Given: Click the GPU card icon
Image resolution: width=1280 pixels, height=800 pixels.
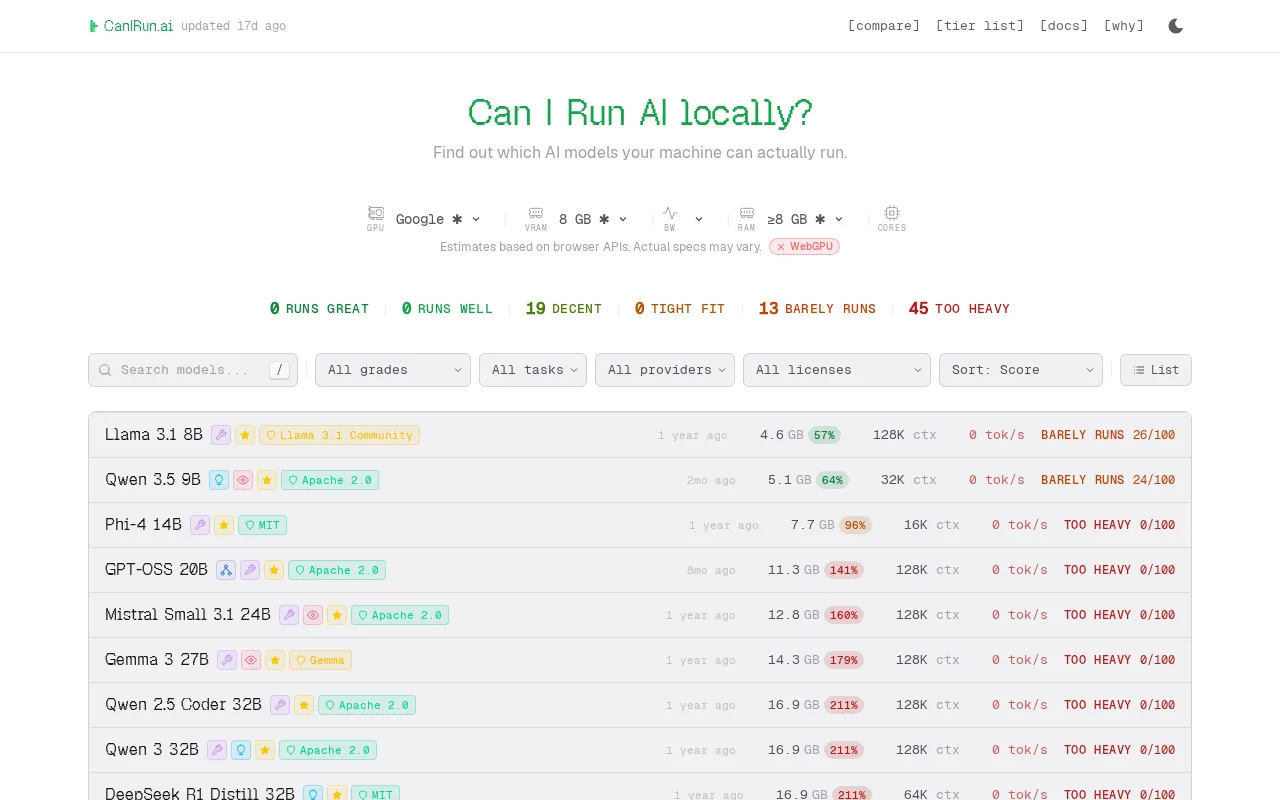Looking at the screenshot, I should [376, 213].
